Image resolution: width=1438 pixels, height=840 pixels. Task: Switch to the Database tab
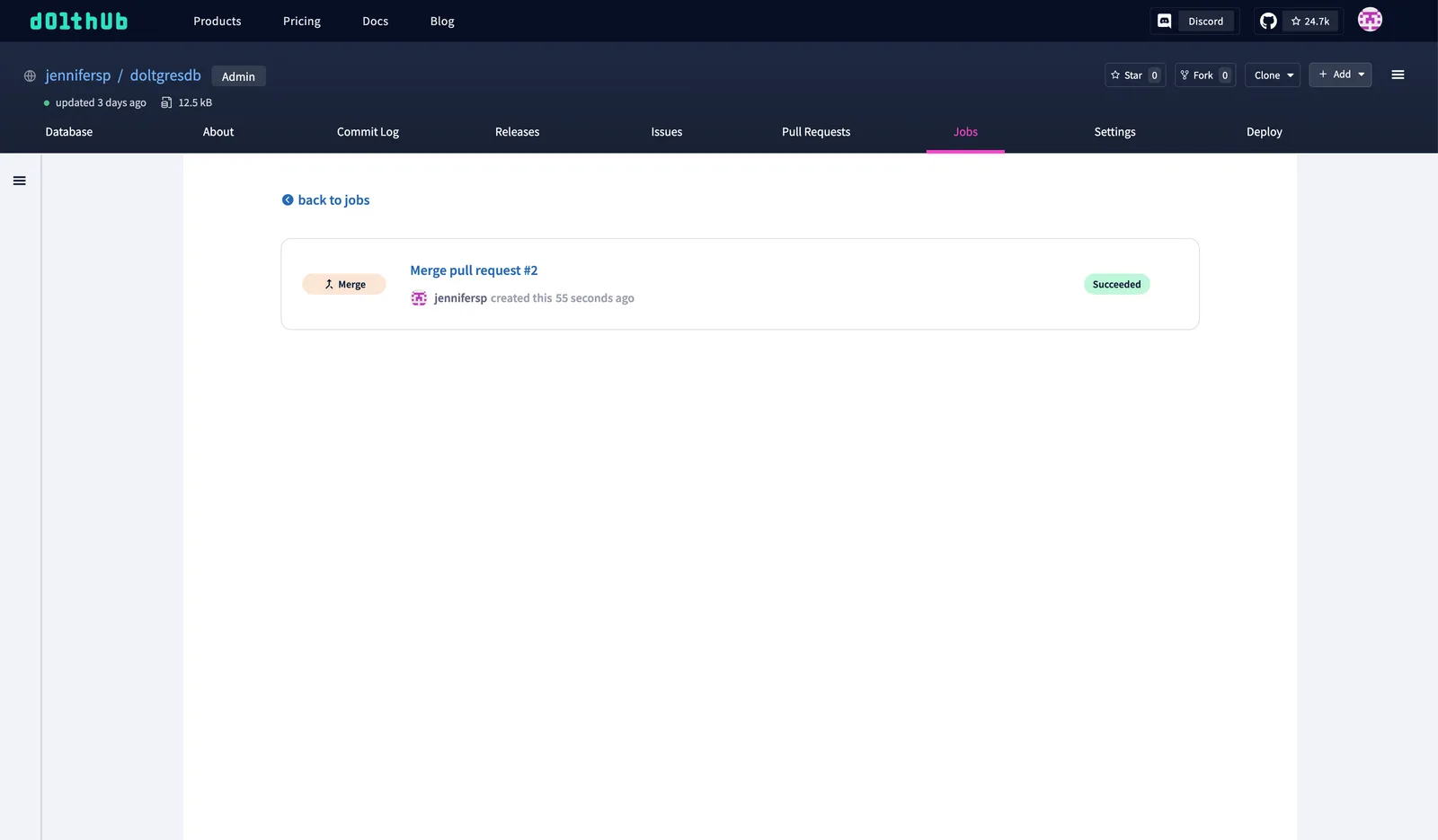69,132
